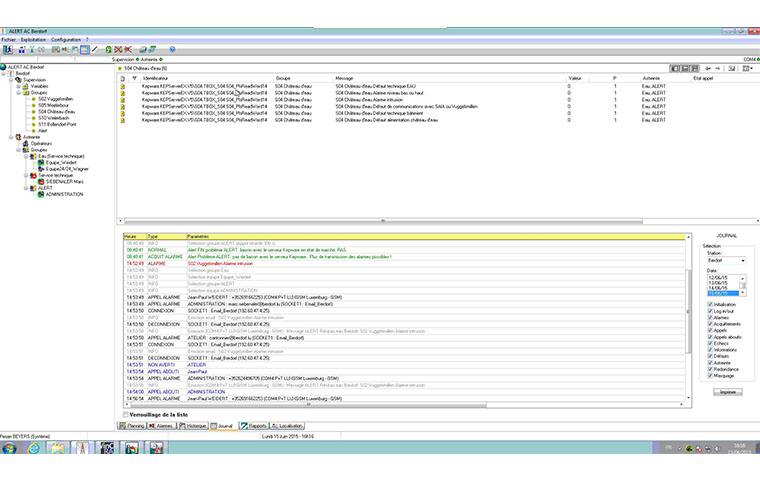Collapse the Astreinte tree node
760x480 pixels.
pyautogui.click(x=11, y=137)
